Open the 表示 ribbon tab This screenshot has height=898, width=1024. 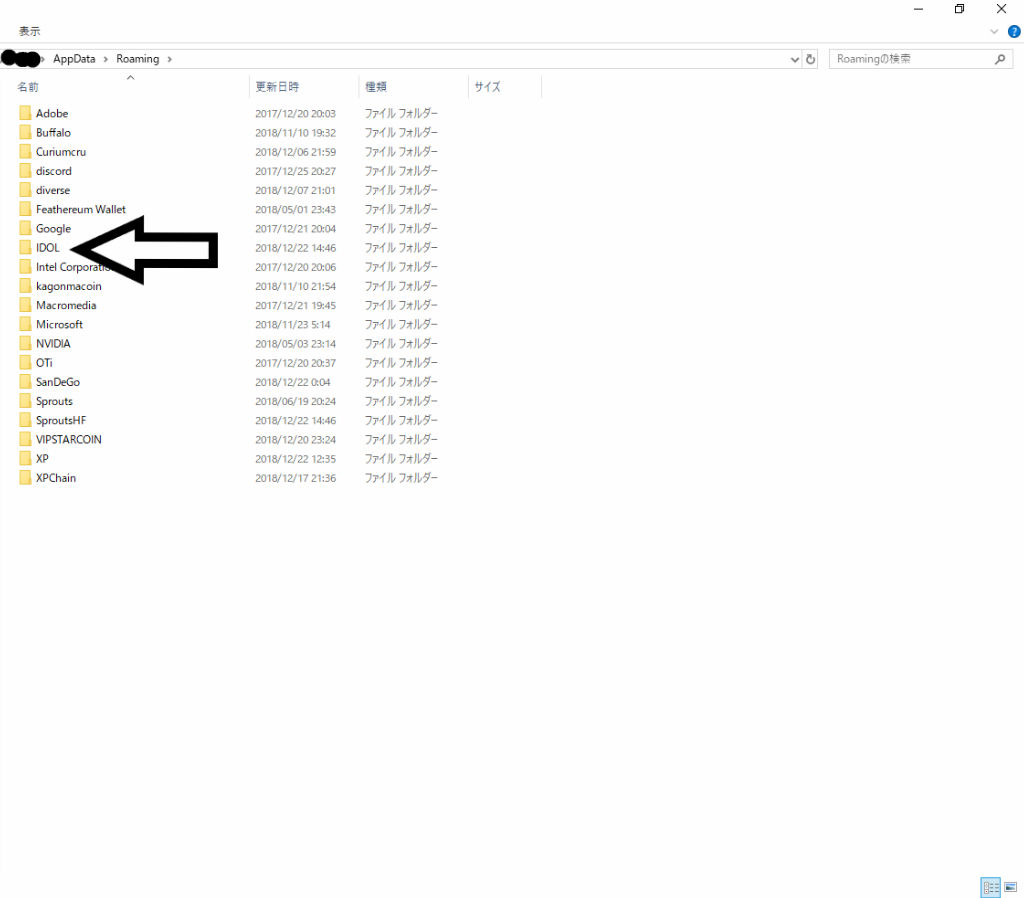pos(29,31)
